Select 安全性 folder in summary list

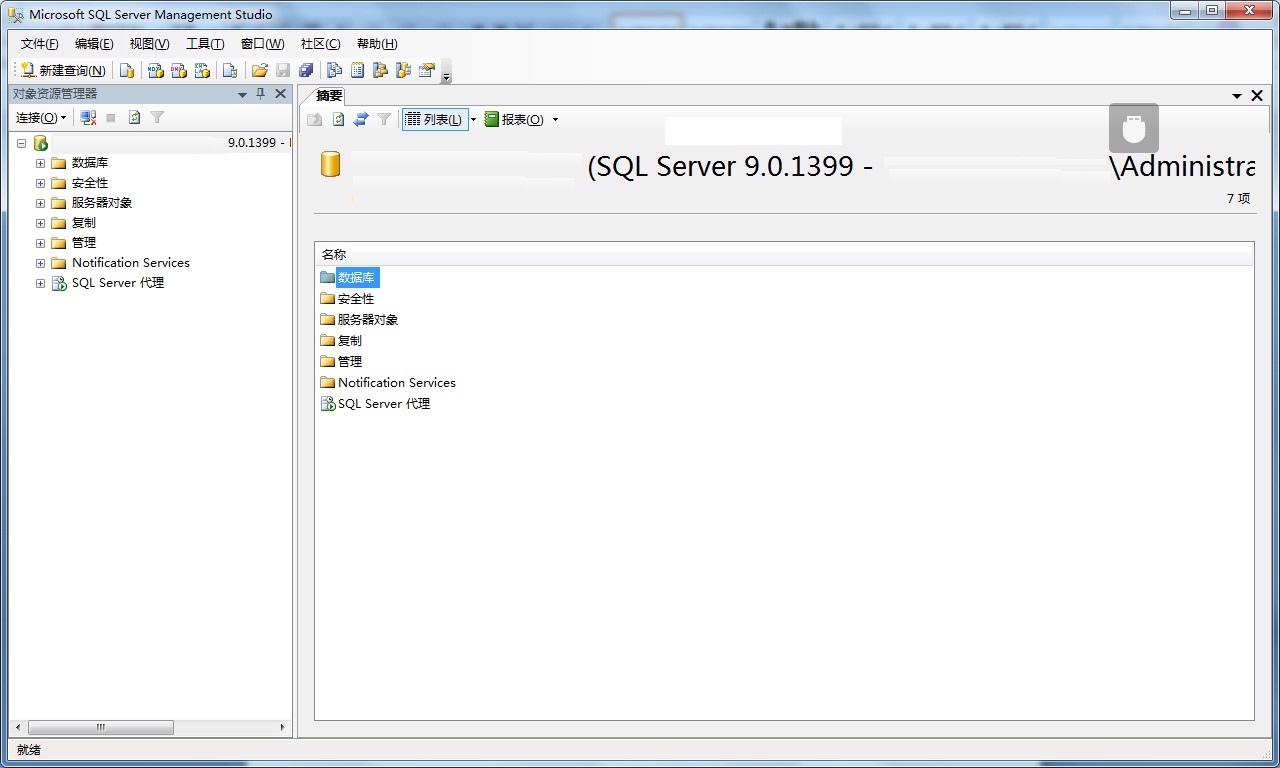[356, 299]
